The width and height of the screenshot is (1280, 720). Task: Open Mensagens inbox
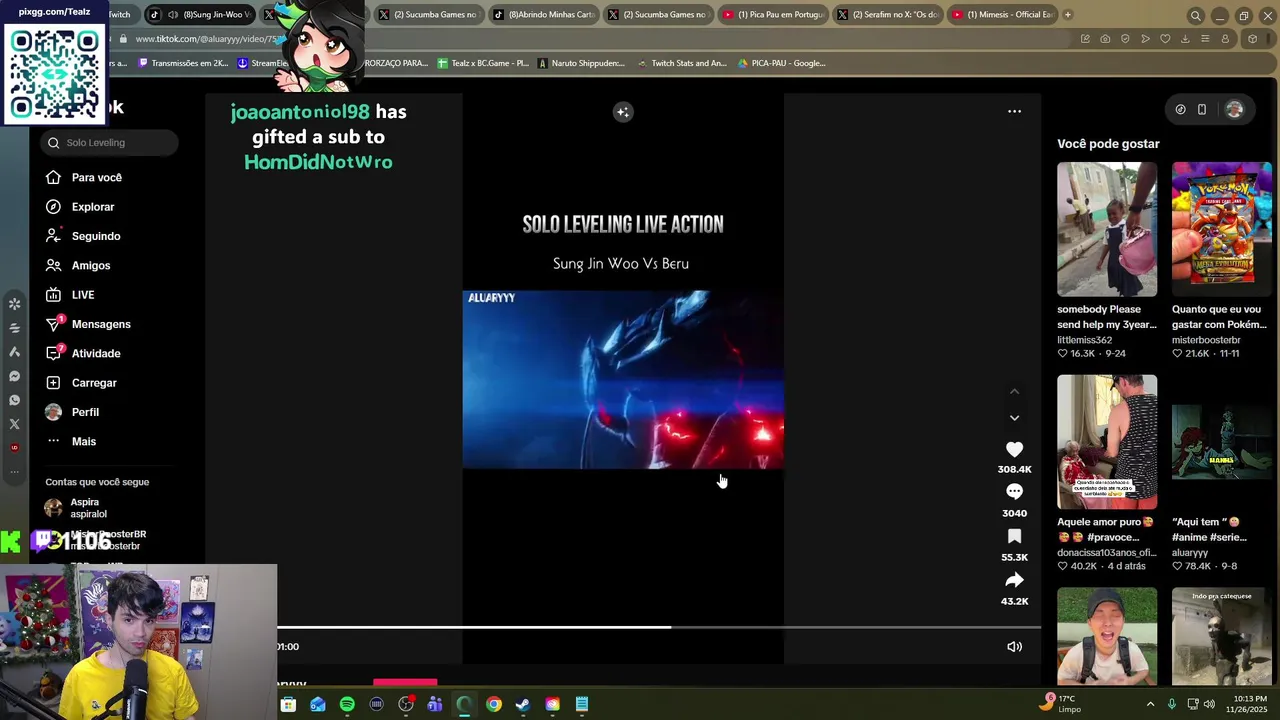[x=88, y=324]
